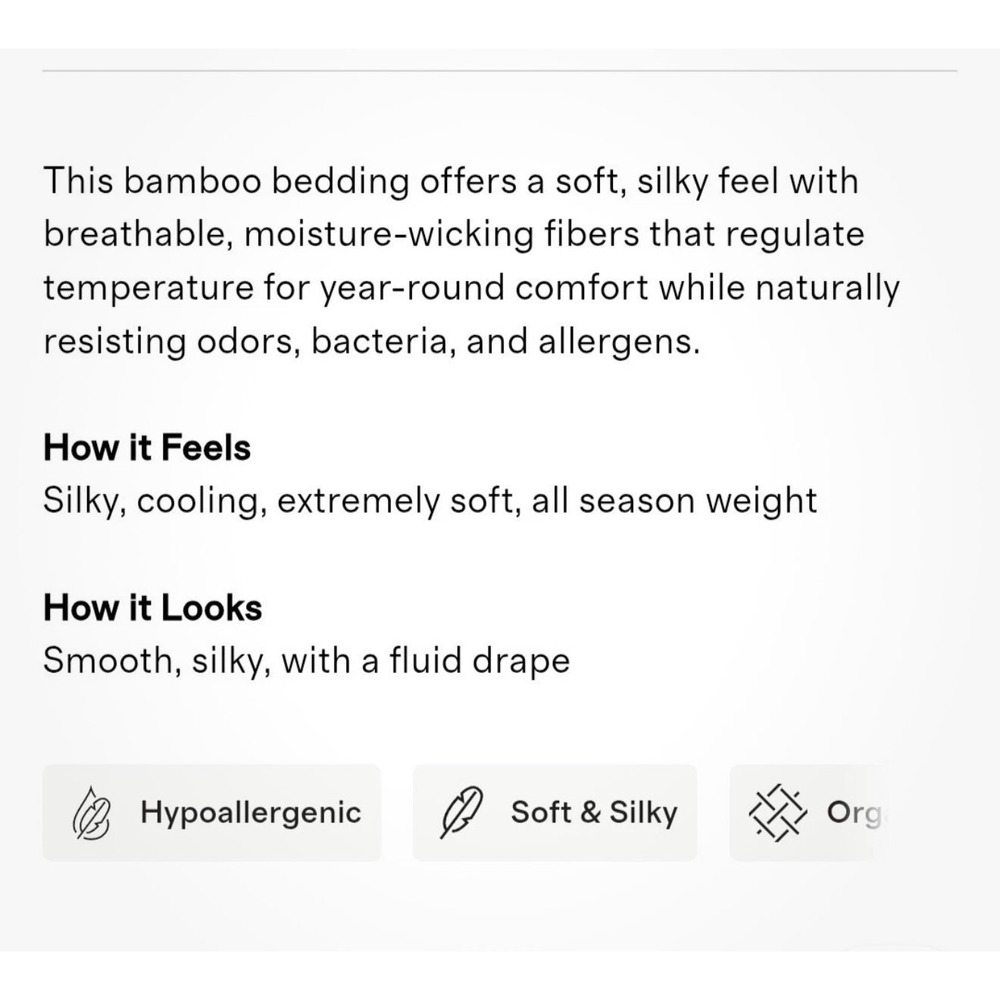The height and width of the screenshot is (1000, 1000).
Task: Click the "How it Looks" heading
Action: point(152,607)
